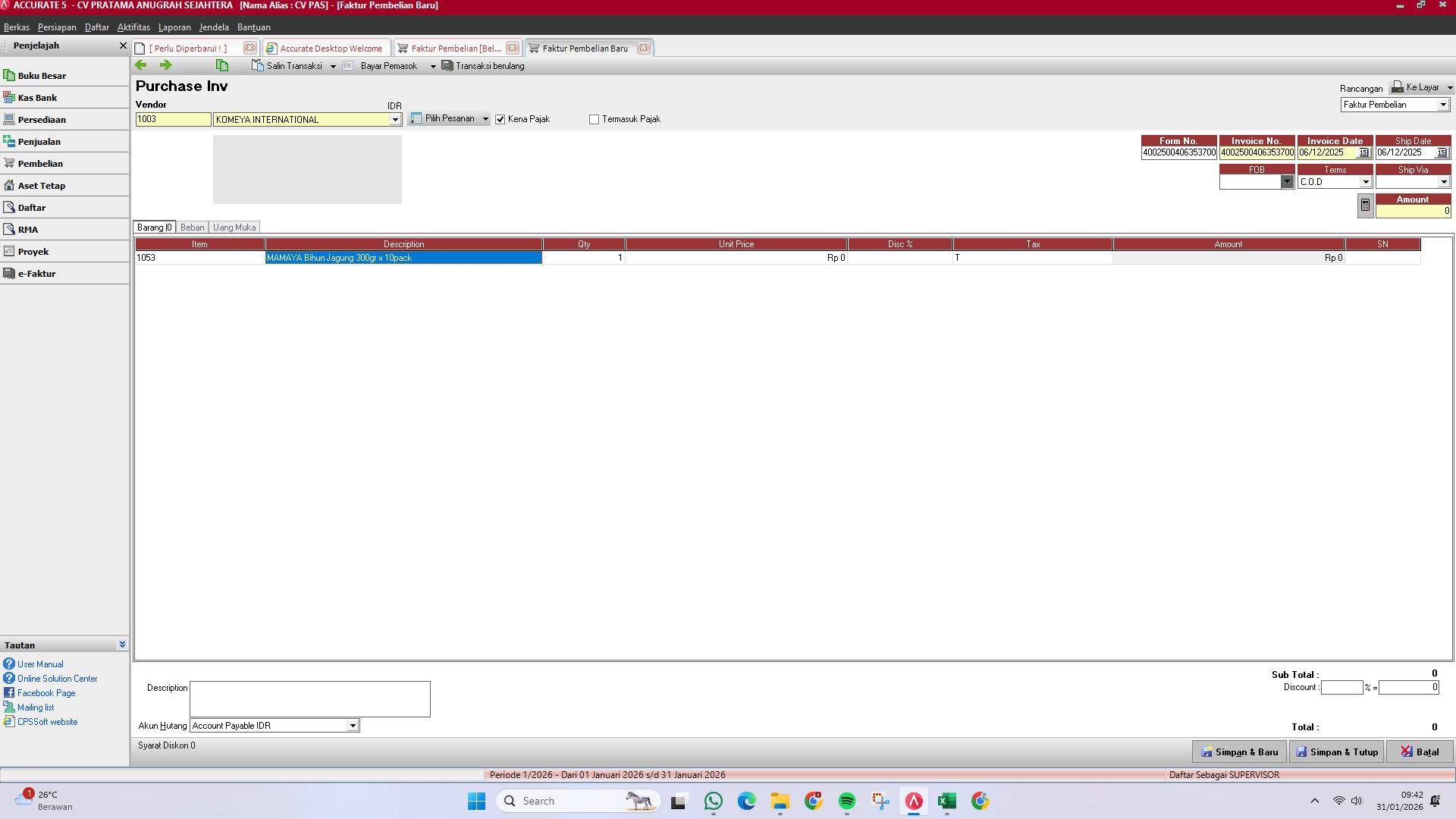The width and height of the screenshot is (1456, 819).
Task: Open the Laporan menu
Action: pyautogui.click(x=174, y=27)
